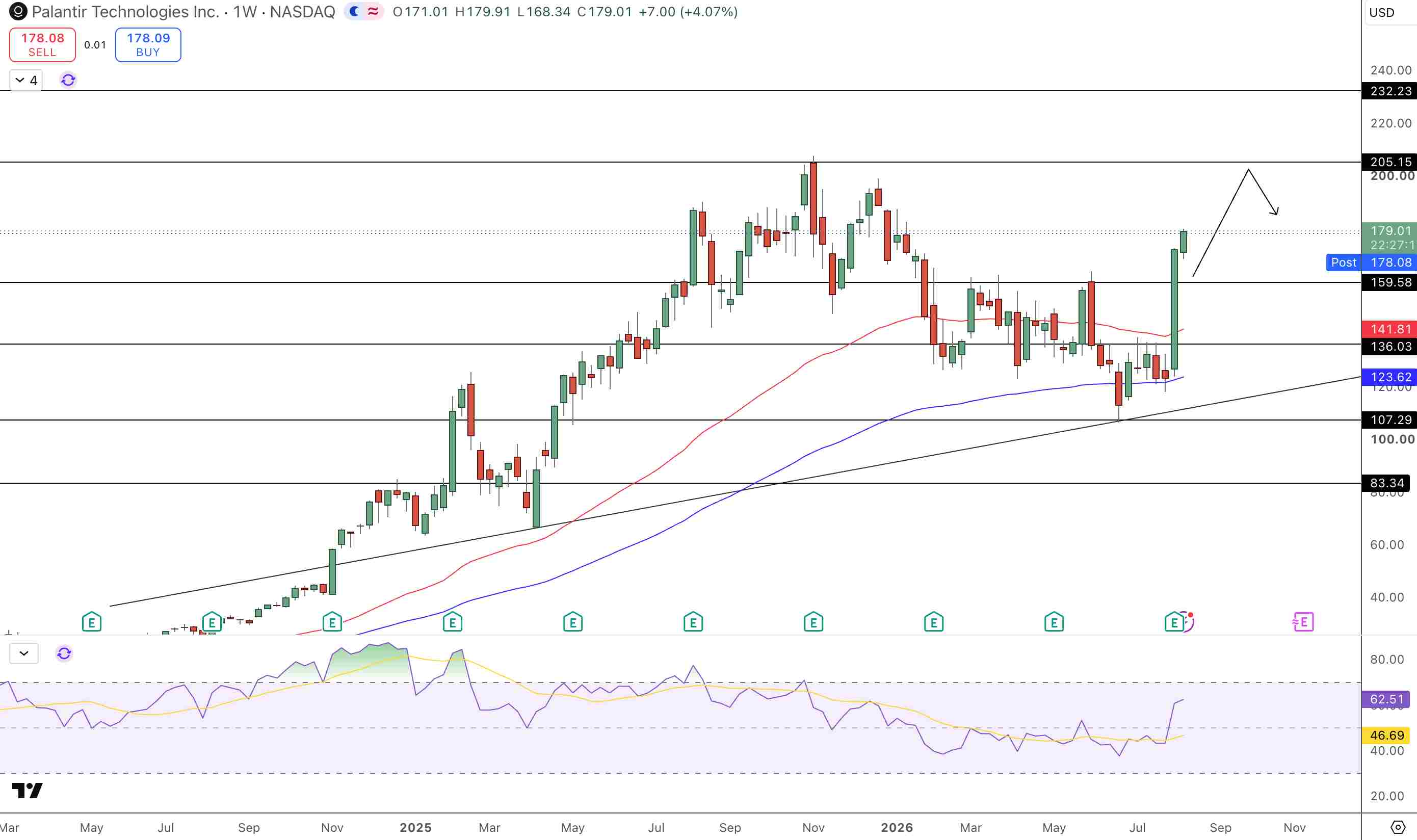The height and width of the screenshot is (840, 1417).
Task: Click the 20.00 label on the RSI scale
Action: tap(1387, 796)
